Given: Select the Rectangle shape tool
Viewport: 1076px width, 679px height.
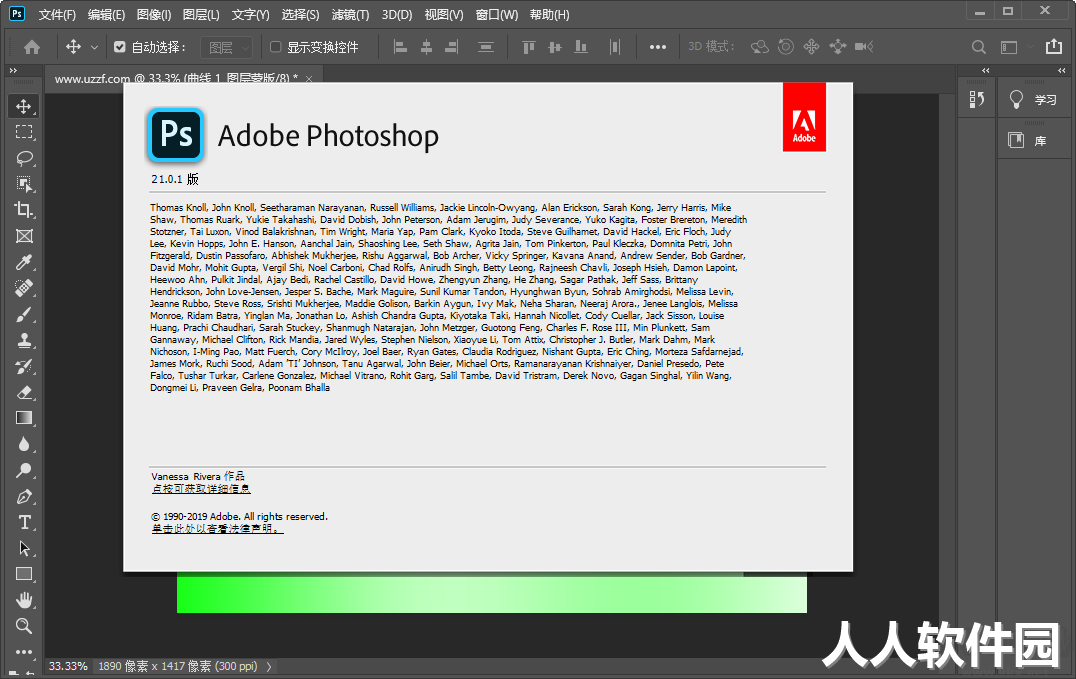Looking at the screenshot, I should point(24,574).
